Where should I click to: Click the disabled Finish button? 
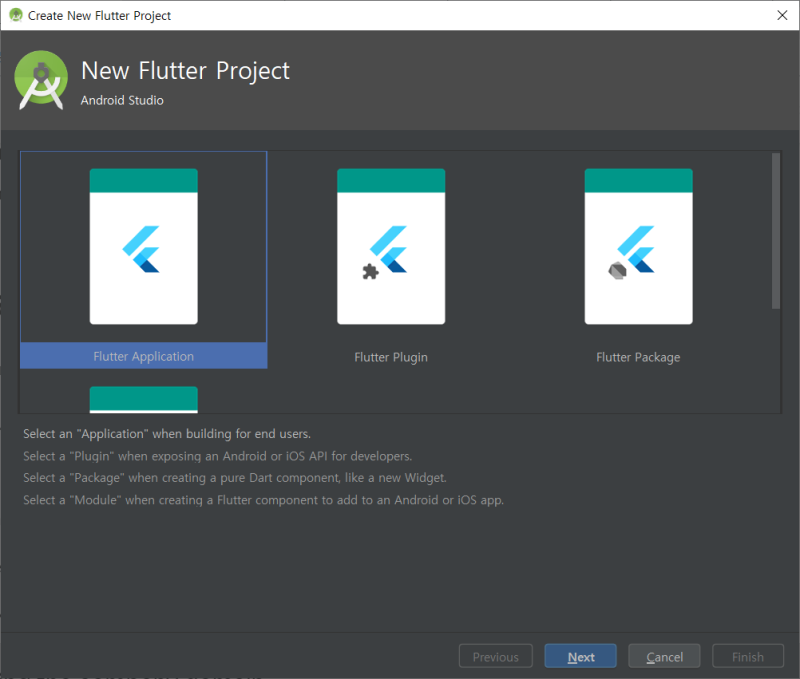[747, 656]
